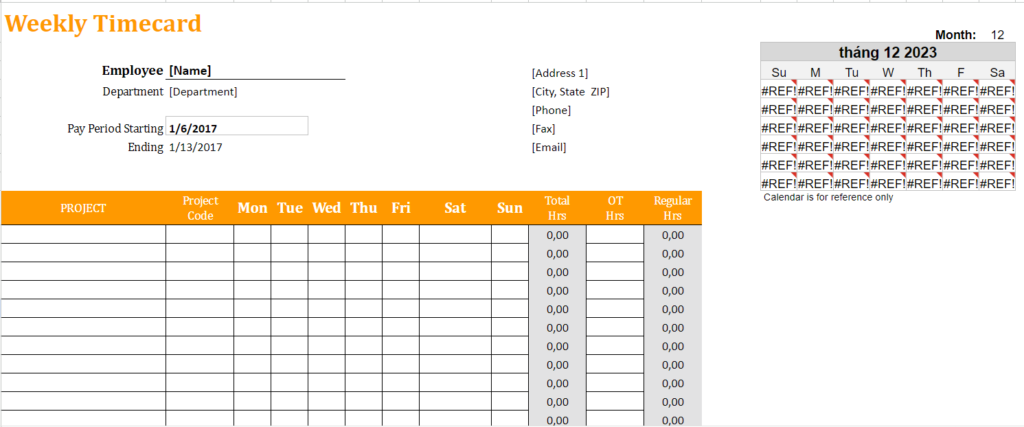This screenshot has width=1024, height=427.
Task: Click the Ending date 1/13/2017 cell
Action: tap(196, 147)
